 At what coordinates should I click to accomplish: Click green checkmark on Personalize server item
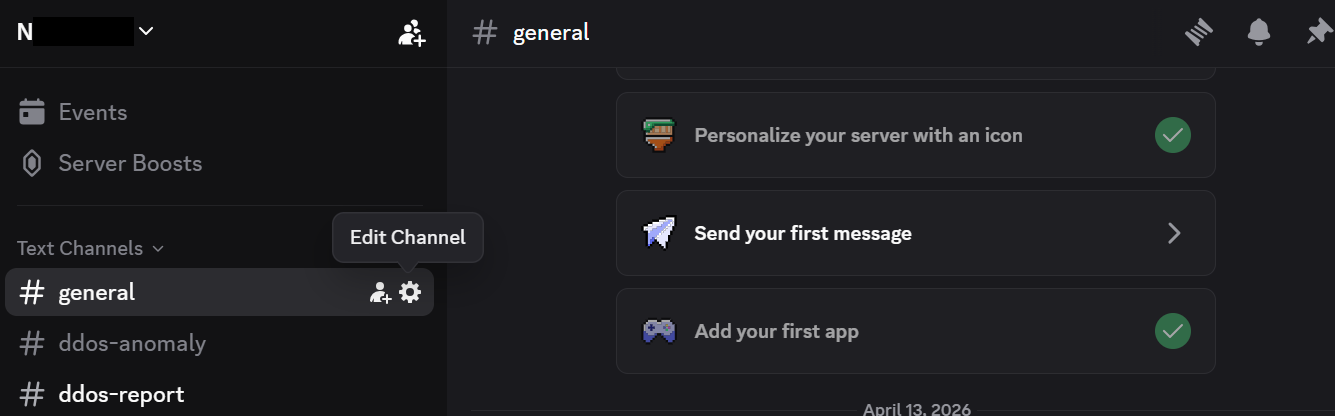[x=1173, y=135]
